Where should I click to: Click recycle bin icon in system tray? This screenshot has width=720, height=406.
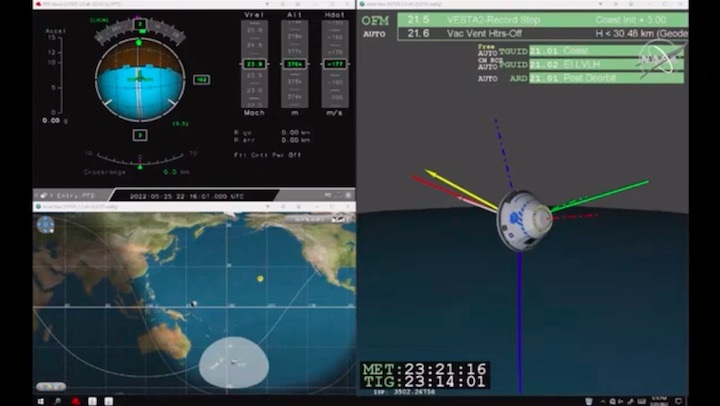click(589, 401)
